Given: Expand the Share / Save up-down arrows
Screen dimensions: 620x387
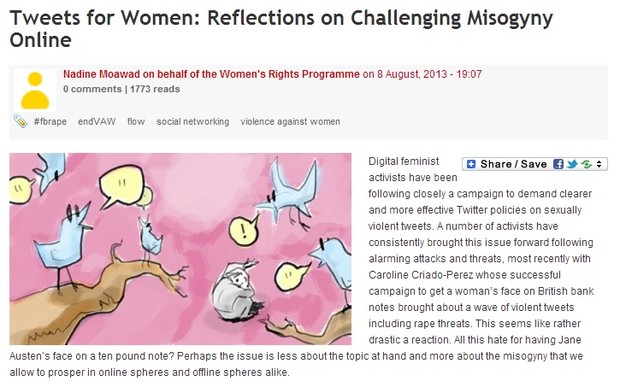Looking at the screenshot, I should click(599, 164).
